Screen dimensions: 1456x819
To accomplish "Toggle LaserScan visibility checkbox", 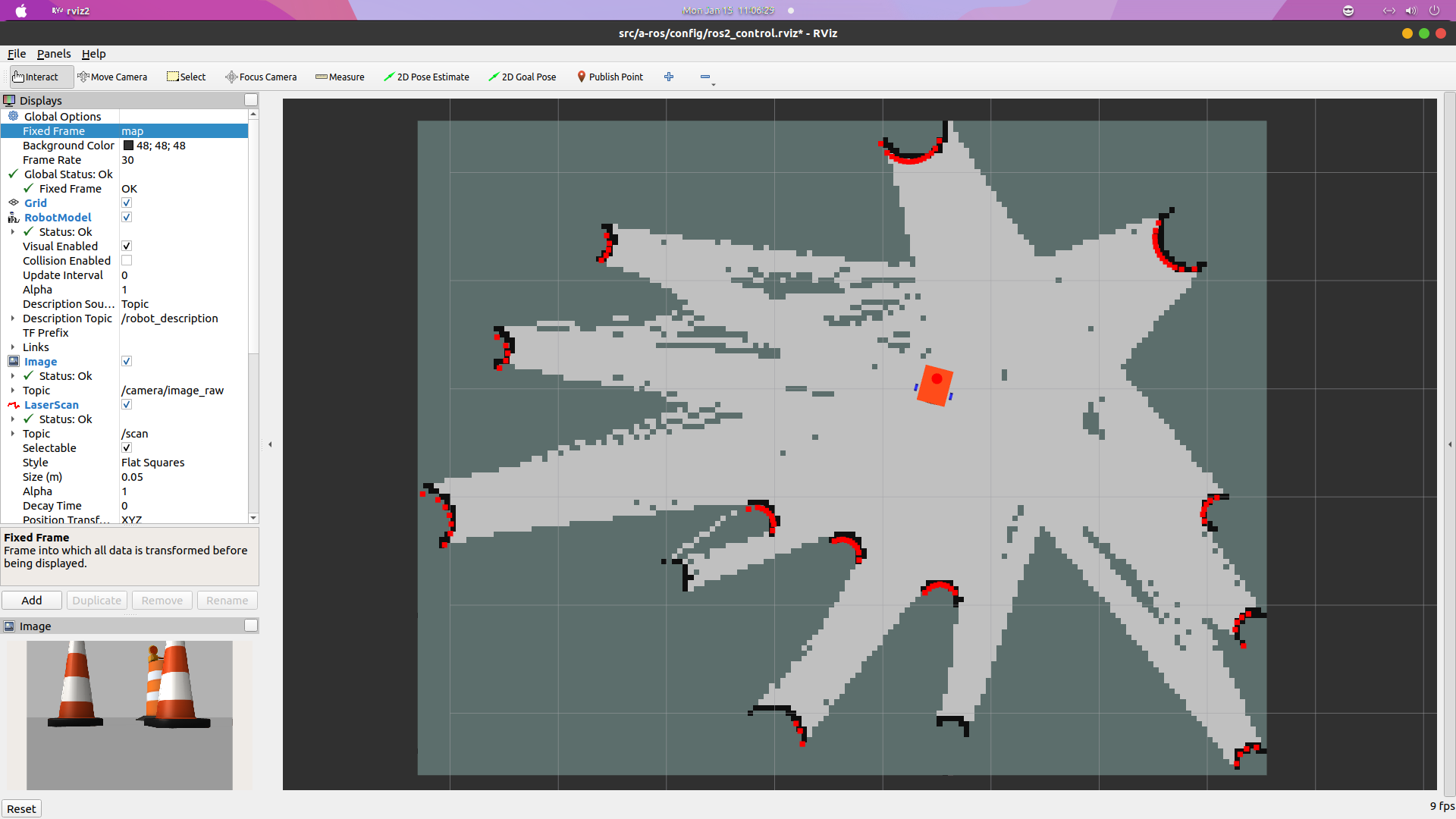I will 125,404.
